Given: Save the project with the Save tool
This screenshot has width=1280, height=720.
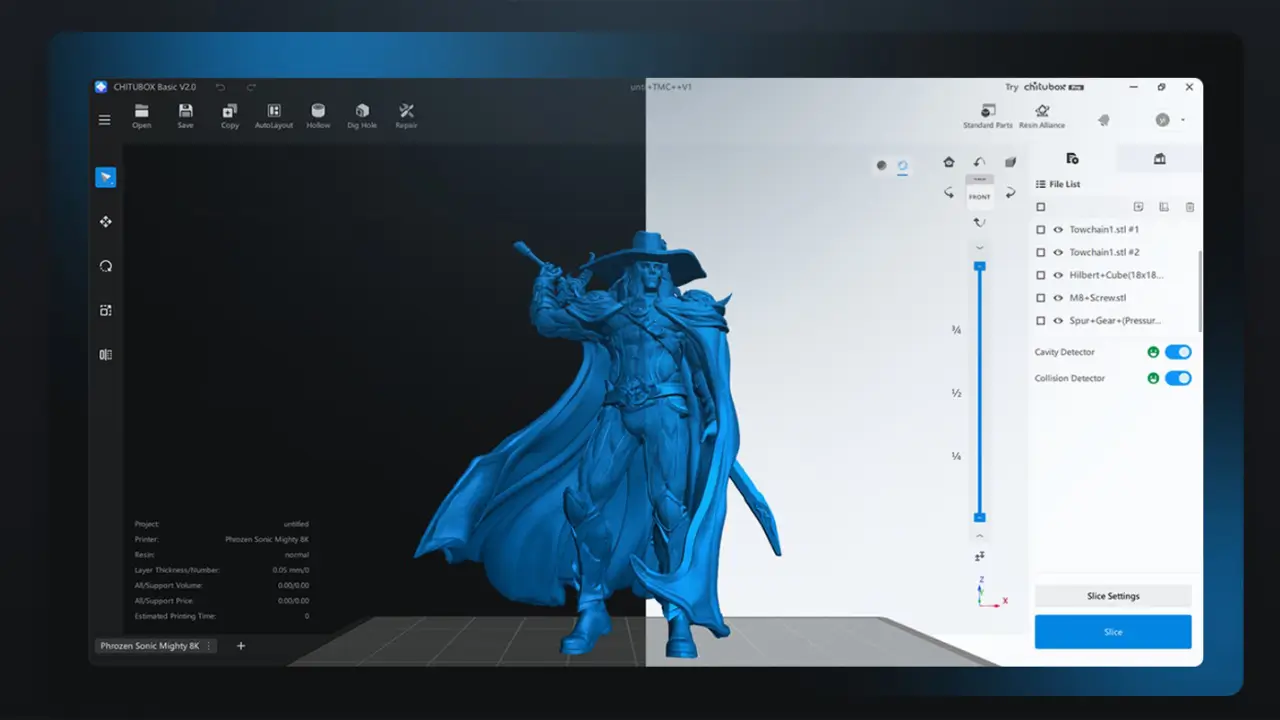Looking at the screenshot, I should [186, 116].
